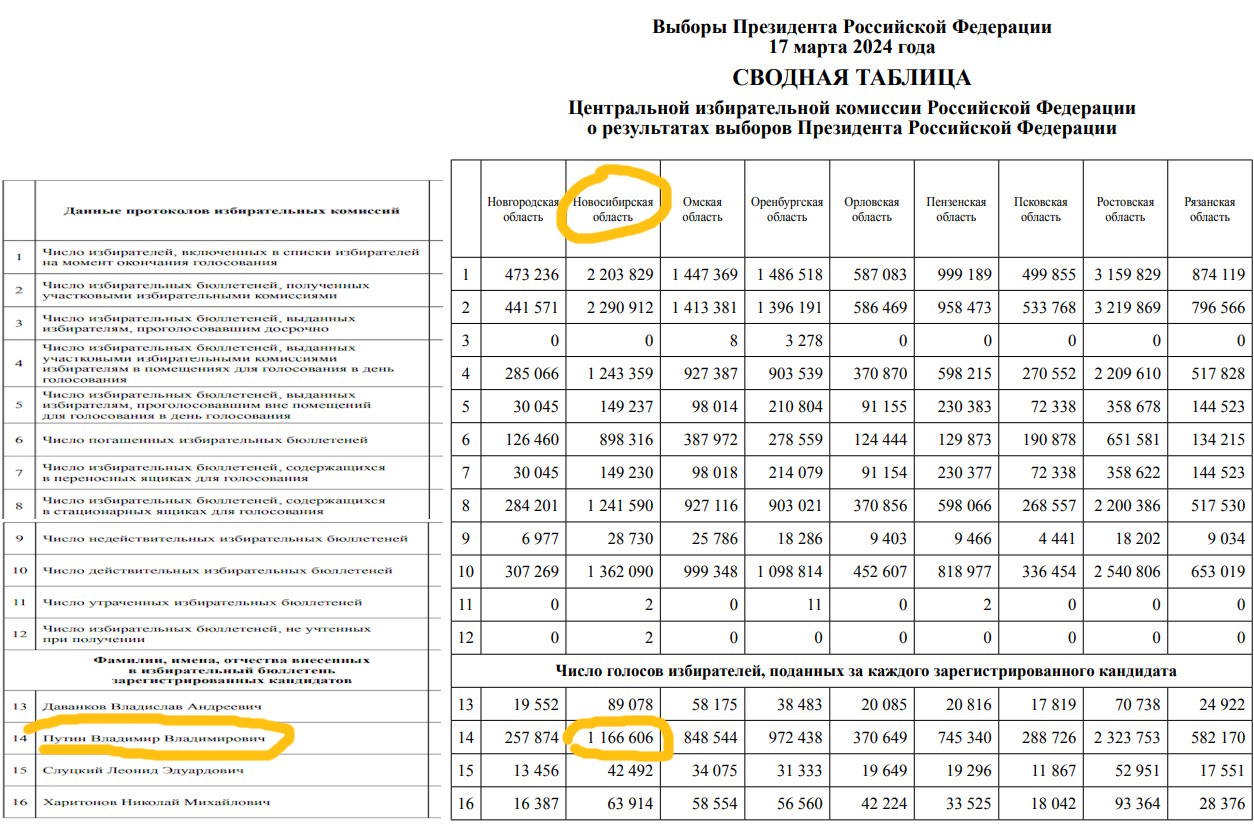Image resolution: width=1254 pixels, height=824 pixels.
Task: Click the Харитонов Николай Михайлович row label
Action: click(x=156, y=803)
